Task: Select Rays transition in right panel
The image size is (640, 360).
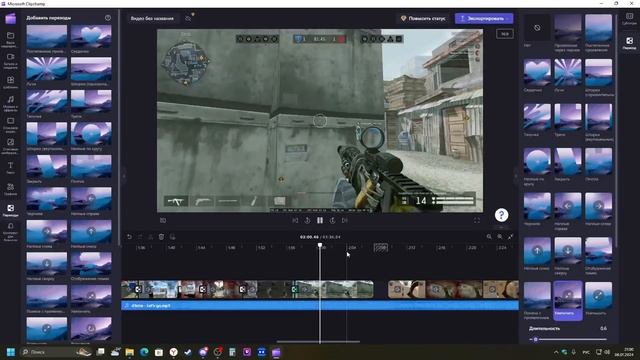Action: (568, 73)
